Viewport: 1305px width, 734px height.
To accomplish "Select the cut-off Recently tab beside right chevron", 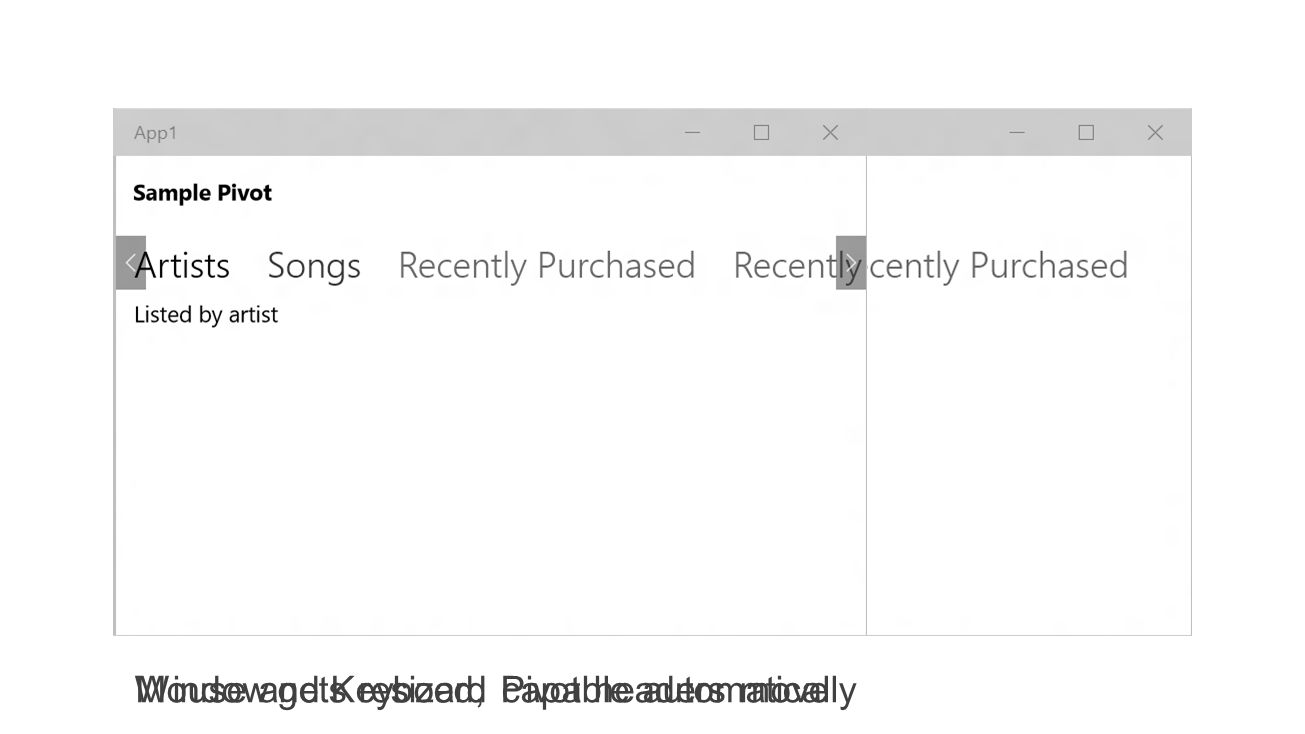I will [x=785, y=266].
